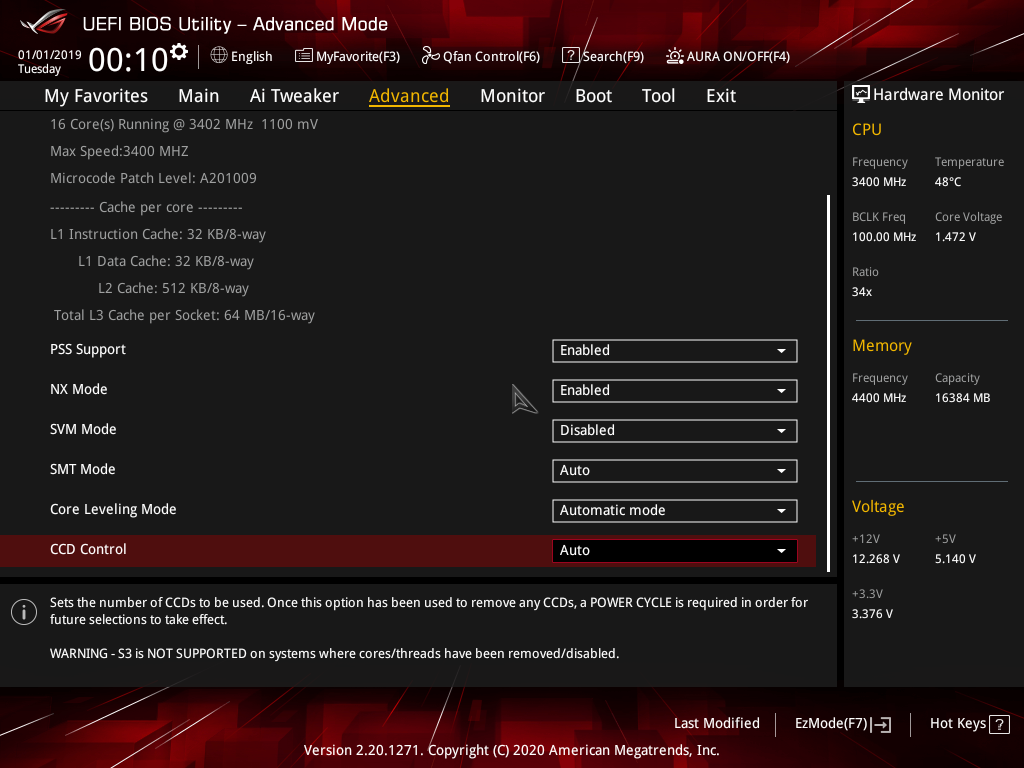
Task: Click the Version 2.20.1271 copyright text
Action: click(x=511, y=750)
